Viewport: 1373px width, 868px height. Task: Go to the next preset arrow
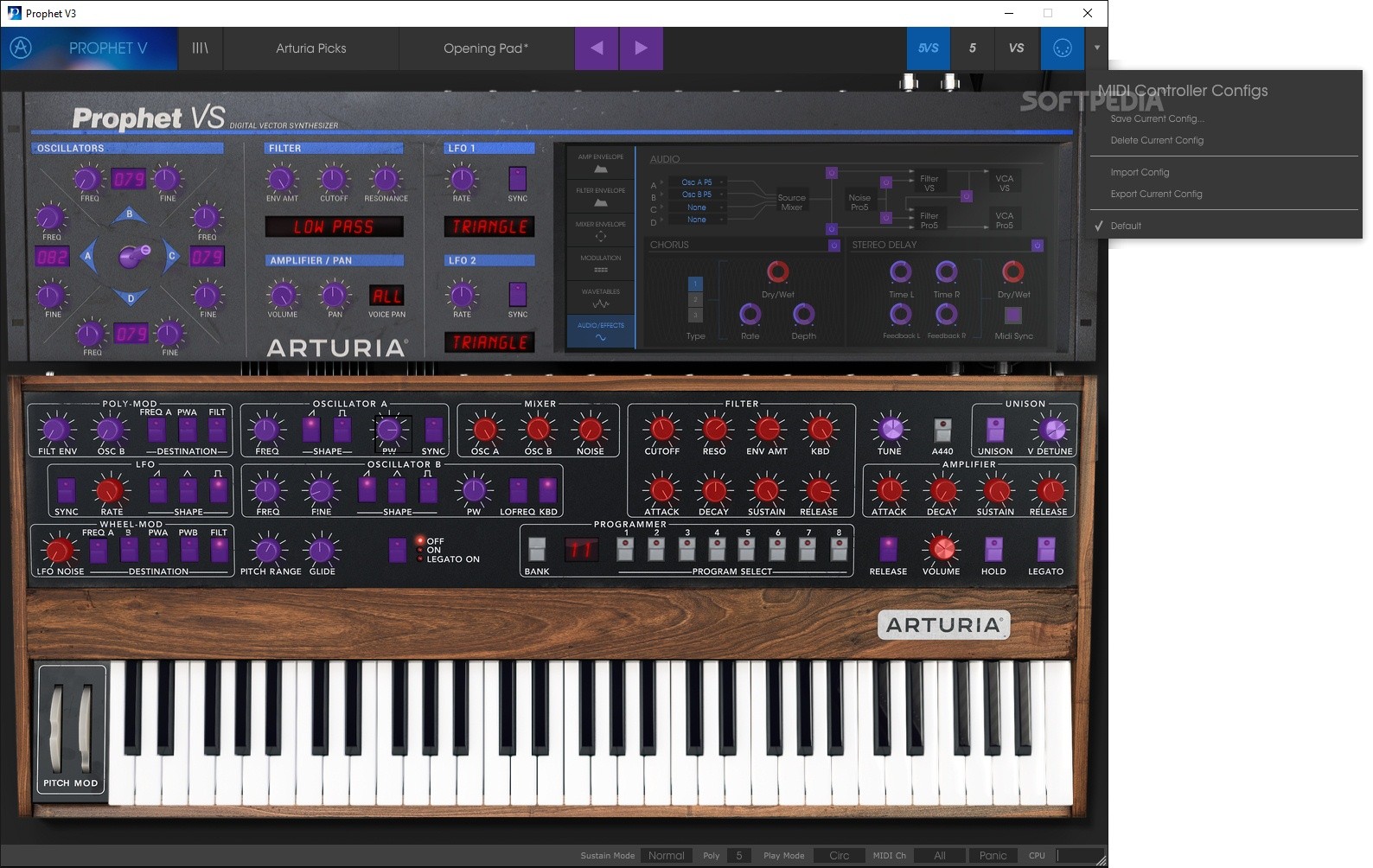(641, 48)
